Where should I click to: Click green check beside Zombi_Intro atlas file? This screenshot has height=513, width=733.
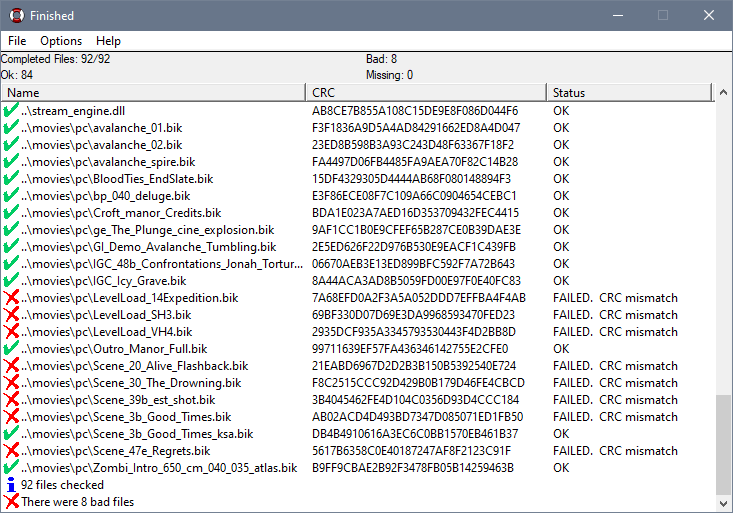tap(11, 468)
